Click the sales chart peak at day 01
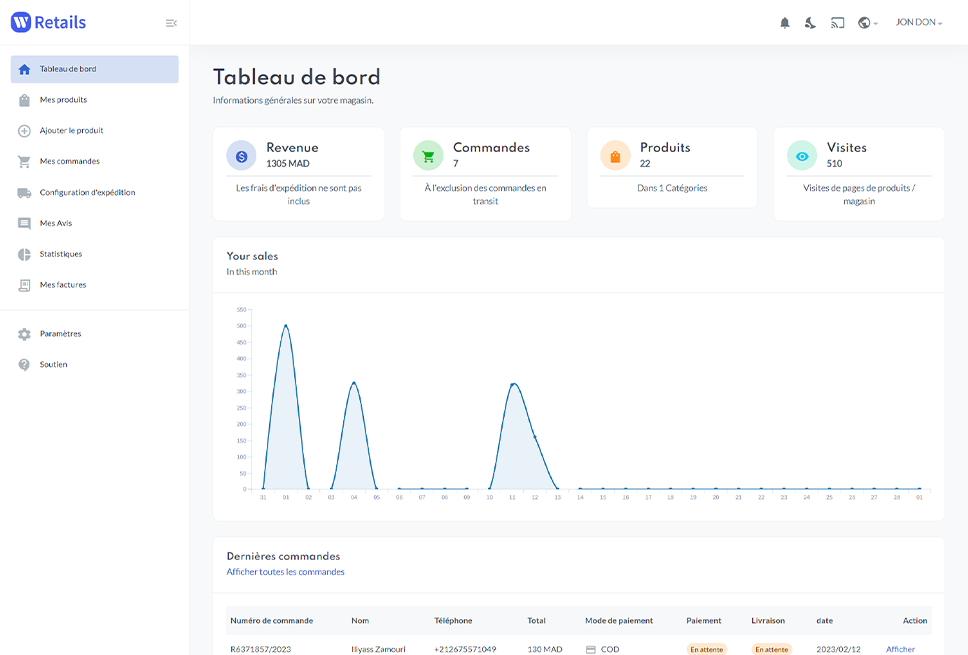The image size is (968, 655). point(285,325)
